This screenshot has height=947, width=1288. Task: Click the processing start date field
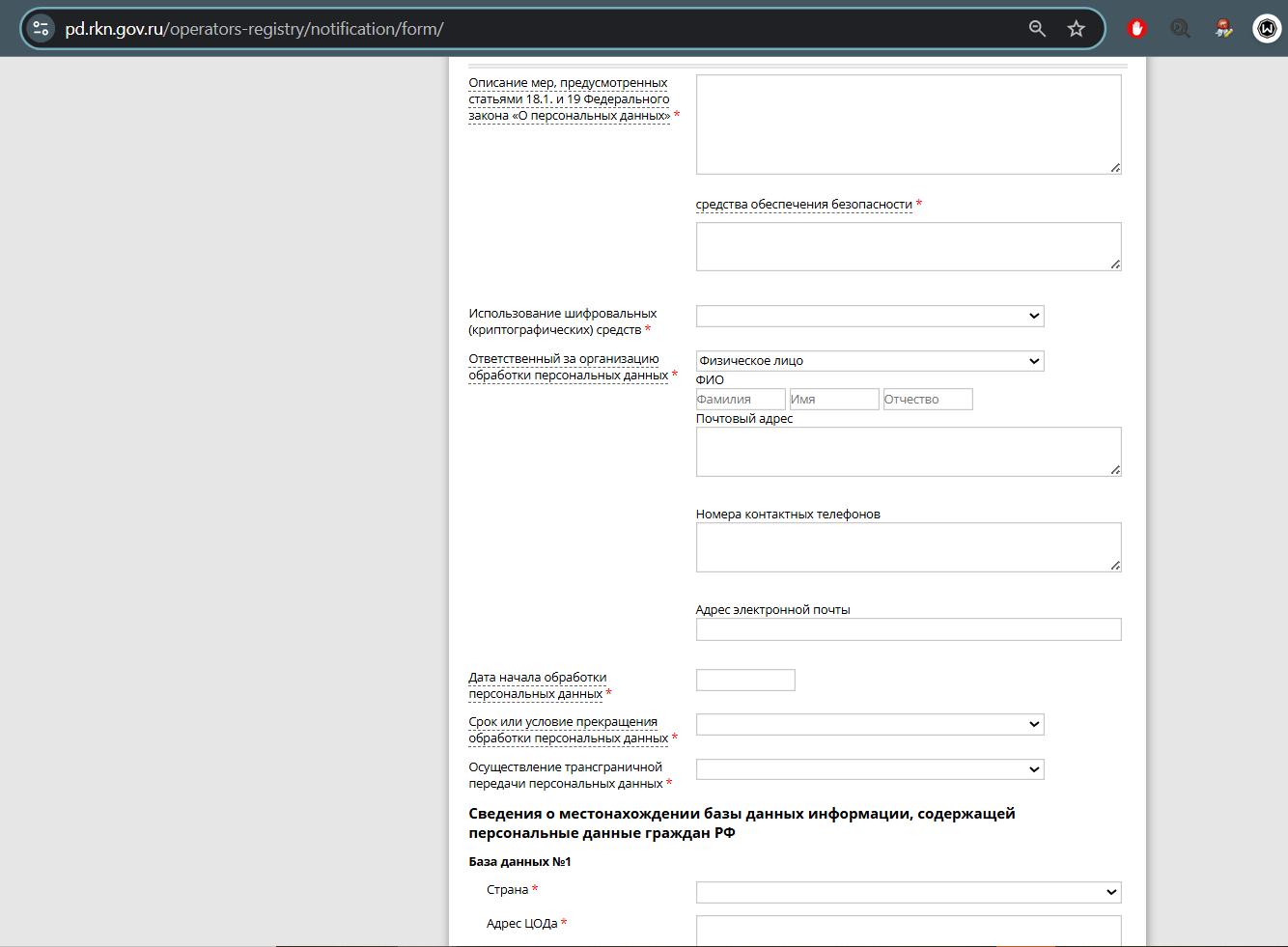(745, 681)
